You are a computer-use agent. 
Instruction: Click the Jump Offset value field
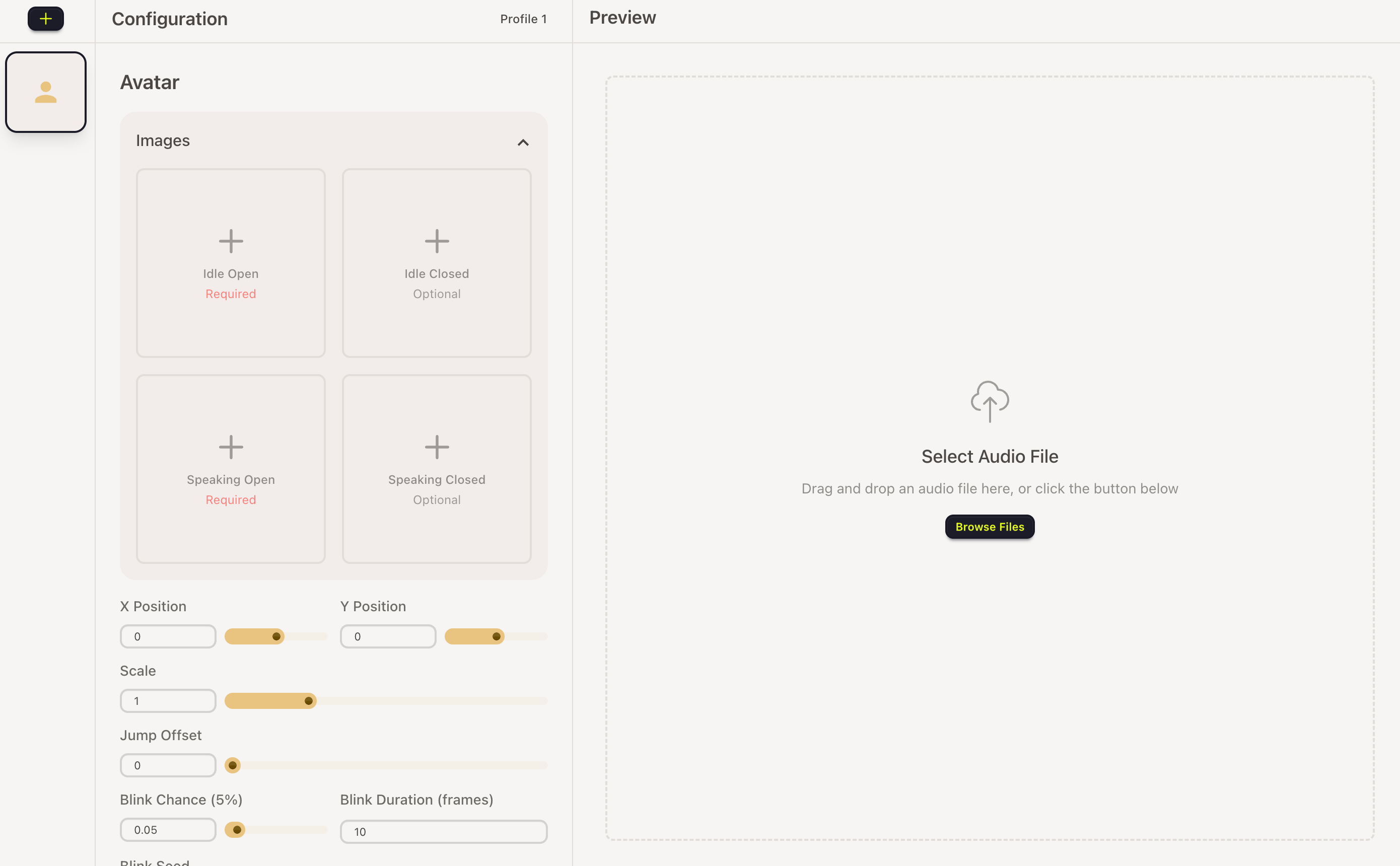168,765
